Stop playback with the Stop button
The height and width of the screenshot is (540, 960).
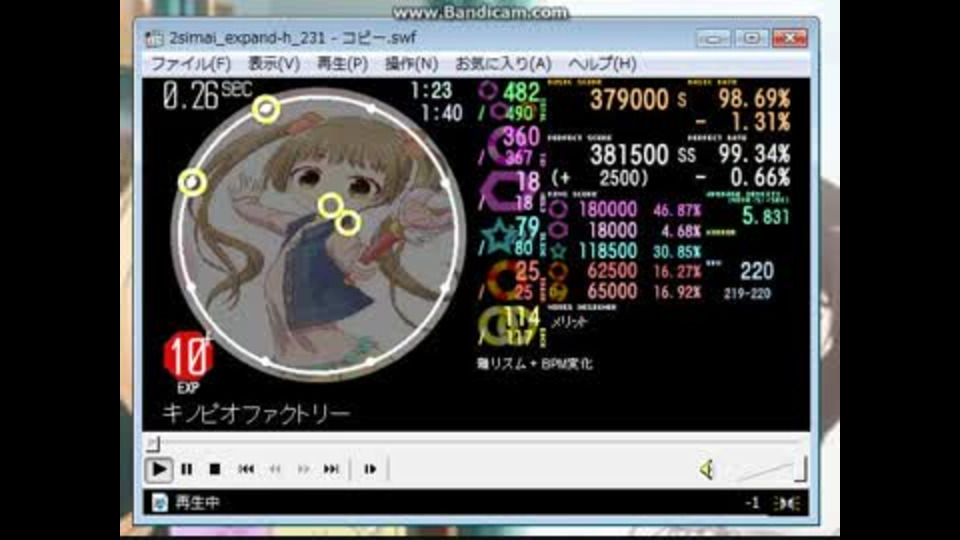[x=214, y=470]
